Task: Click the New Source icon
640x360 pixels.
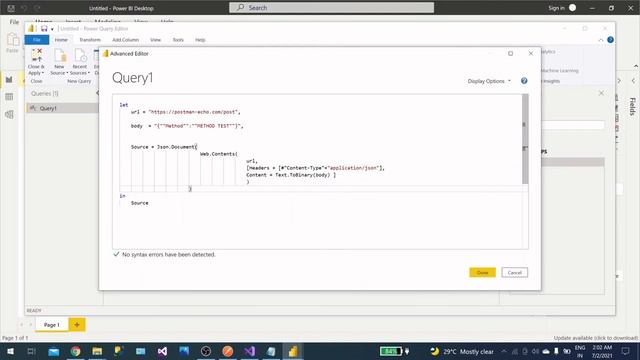Action: [x=60, y=55]
